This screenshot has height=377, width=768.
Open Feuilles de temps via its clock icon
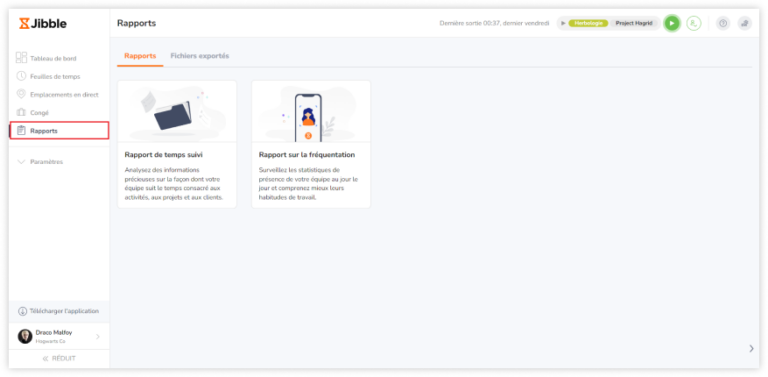[21, 76]
